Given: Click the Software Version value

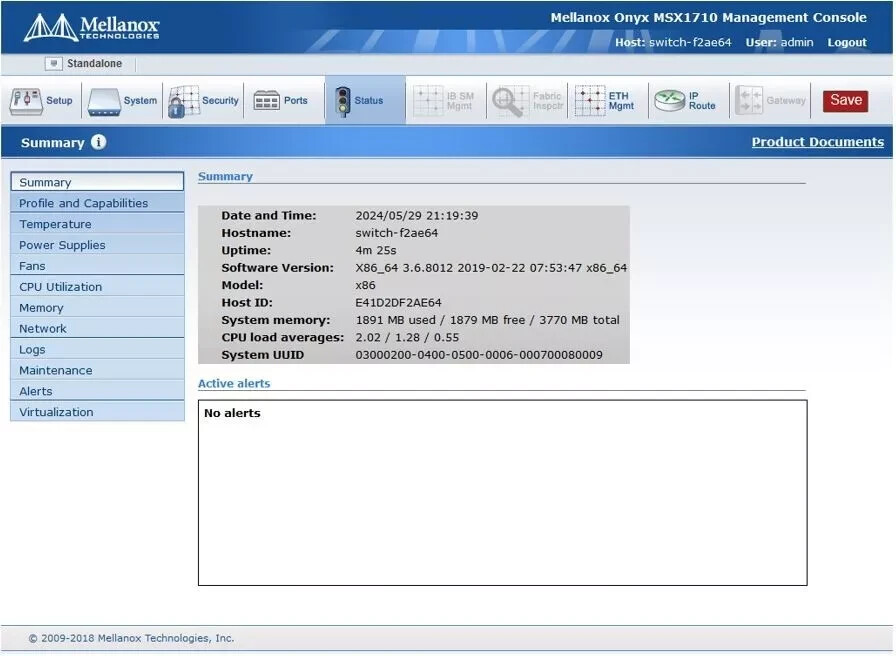Looking at the screenshot, I should click(x=491, y=268).
